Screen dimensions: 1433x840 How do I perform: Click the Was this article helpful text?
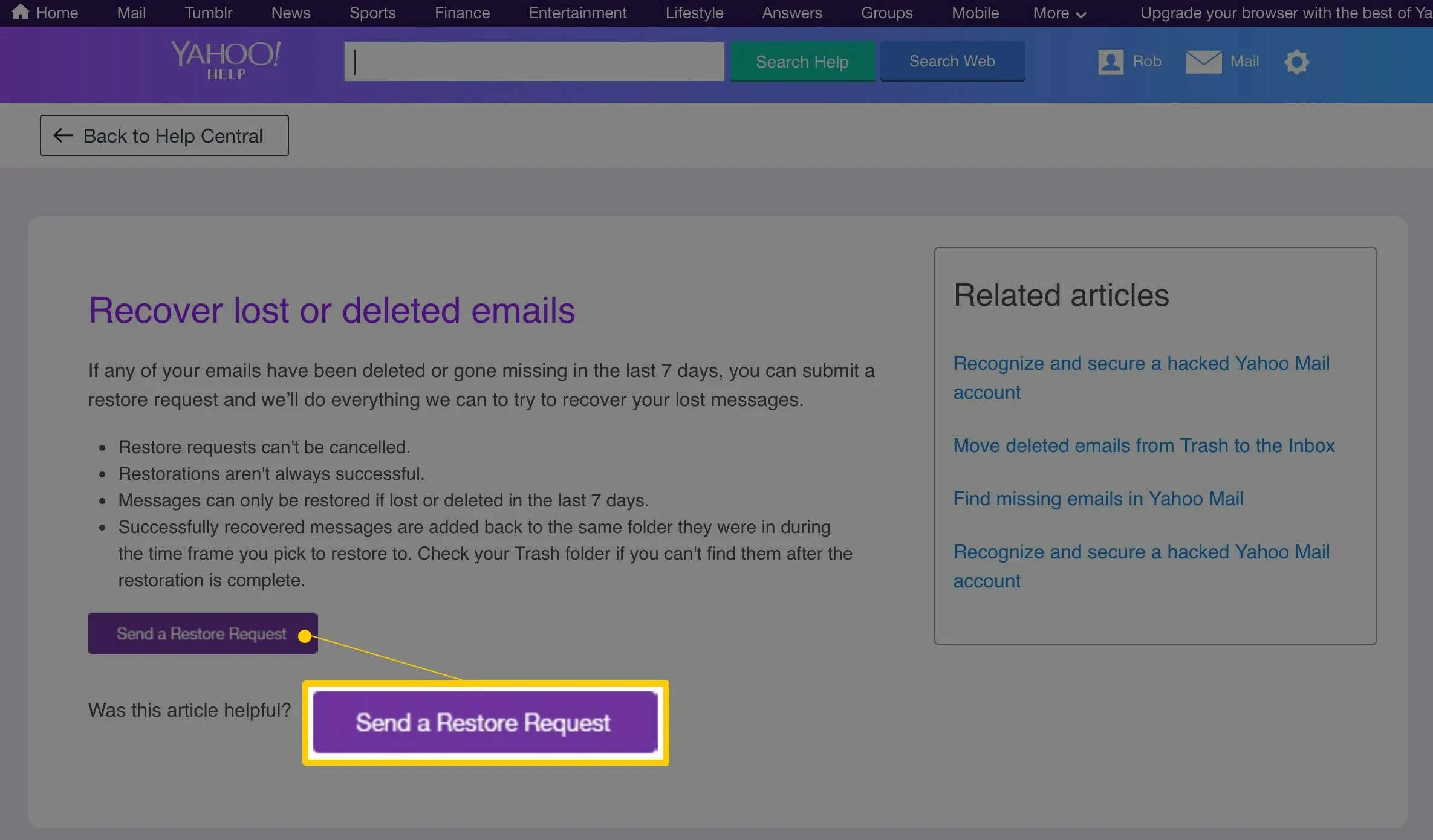click(189, 710)
